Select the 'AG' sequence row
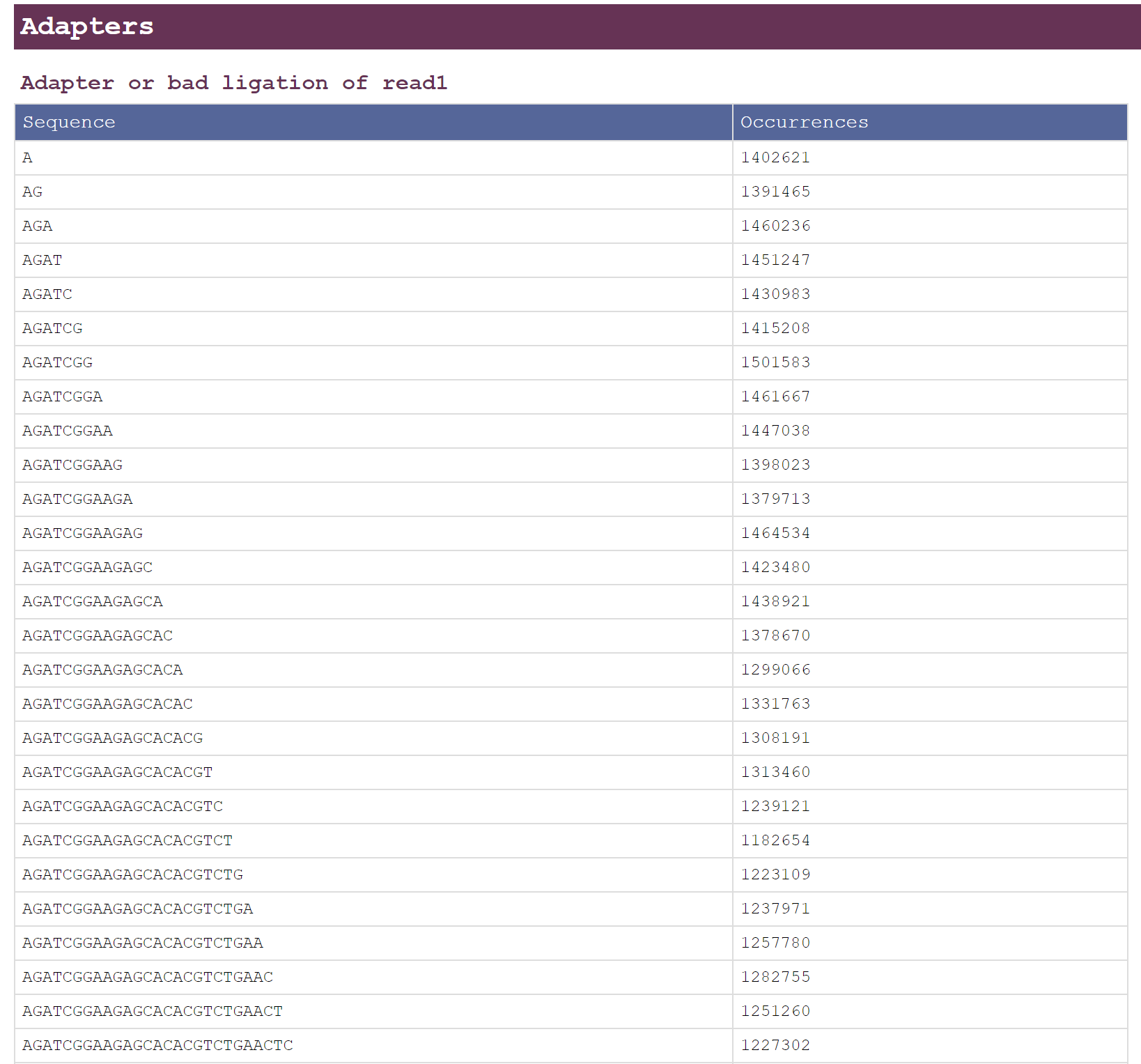This screenshot has width=1141, height=1064. point(32,192)
